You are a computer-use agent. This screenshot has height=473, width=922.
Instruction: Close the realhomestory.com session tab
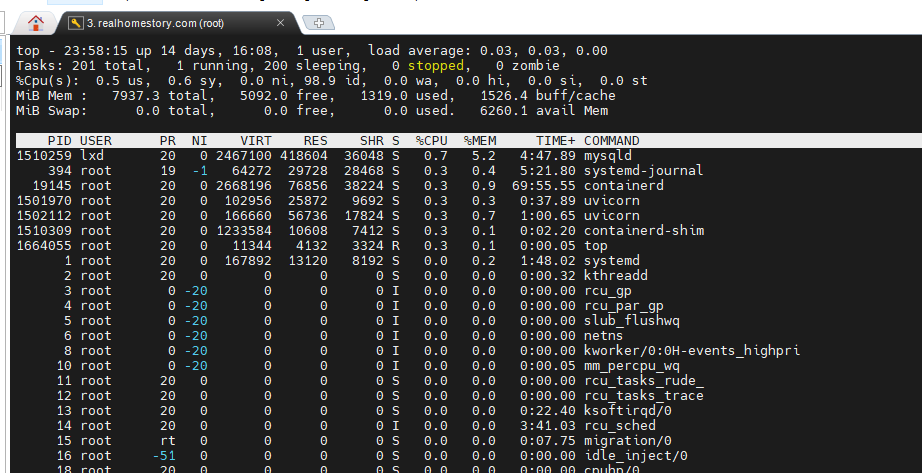[x=280, y=22]
